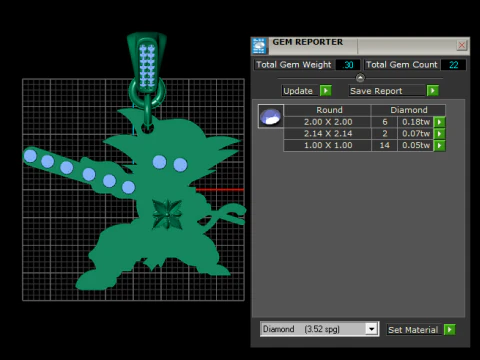This screenshot has height=360, width=480.
Task: Click the Round column header
Action: coord(329,110)
